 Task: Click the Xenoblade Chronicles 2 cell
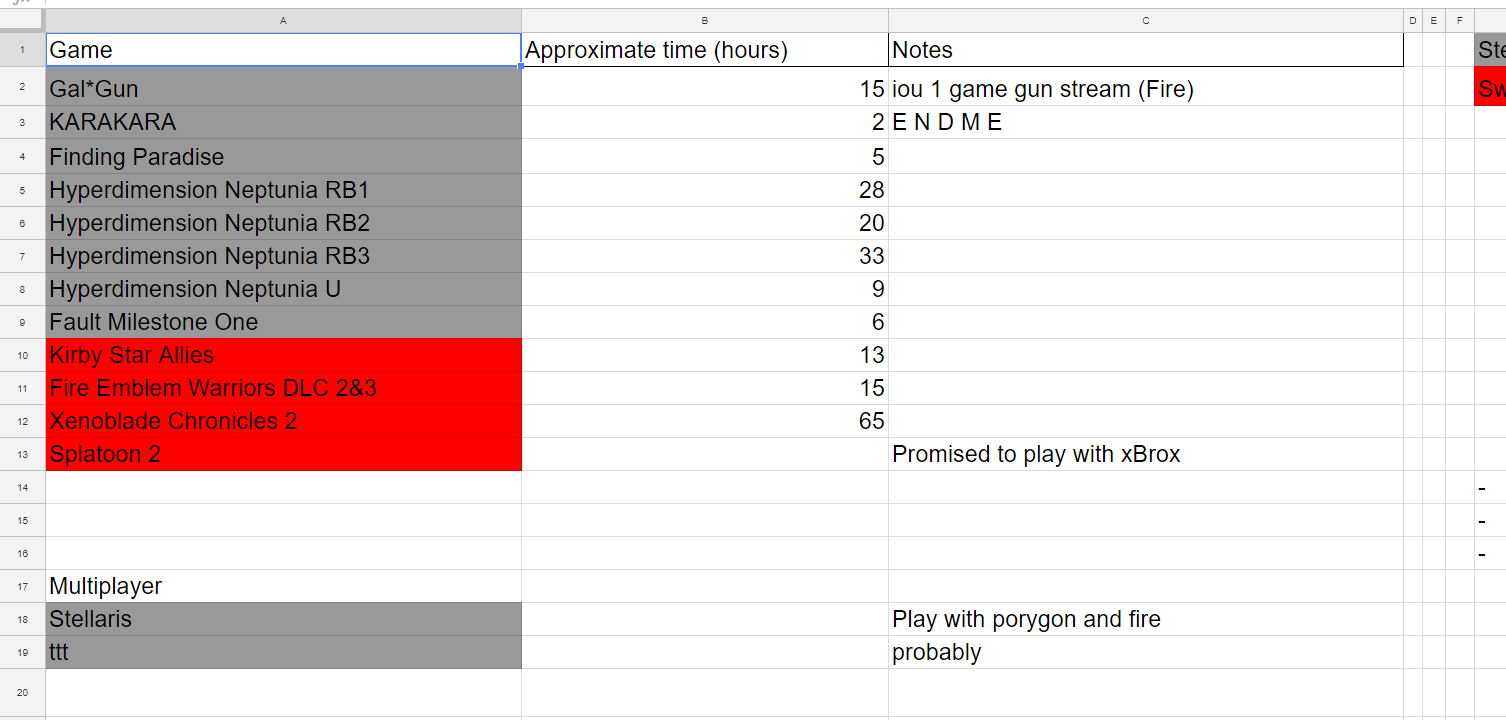coord(283,421)
